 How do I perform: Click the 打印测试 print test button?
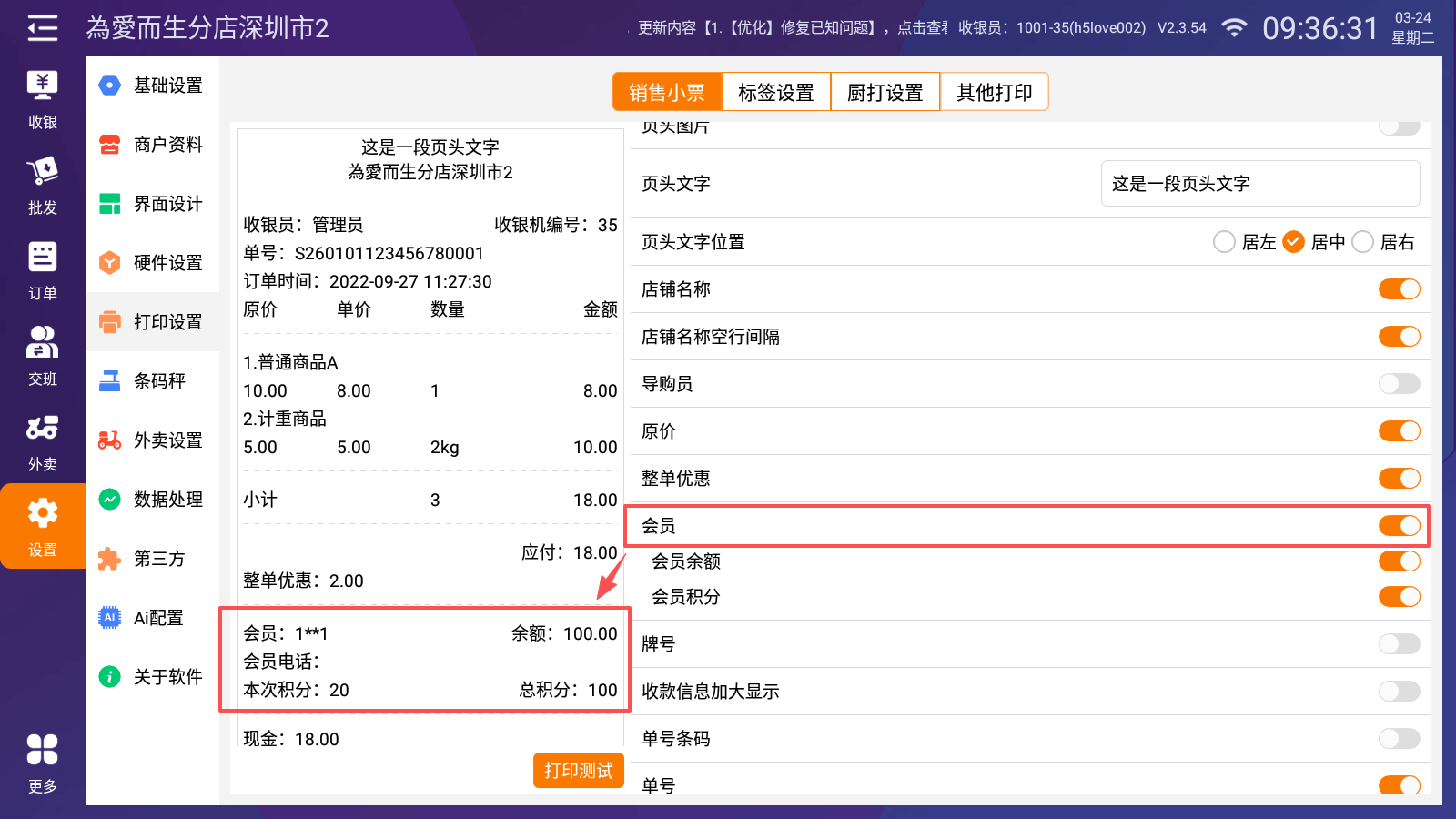(x=579, y=771)
